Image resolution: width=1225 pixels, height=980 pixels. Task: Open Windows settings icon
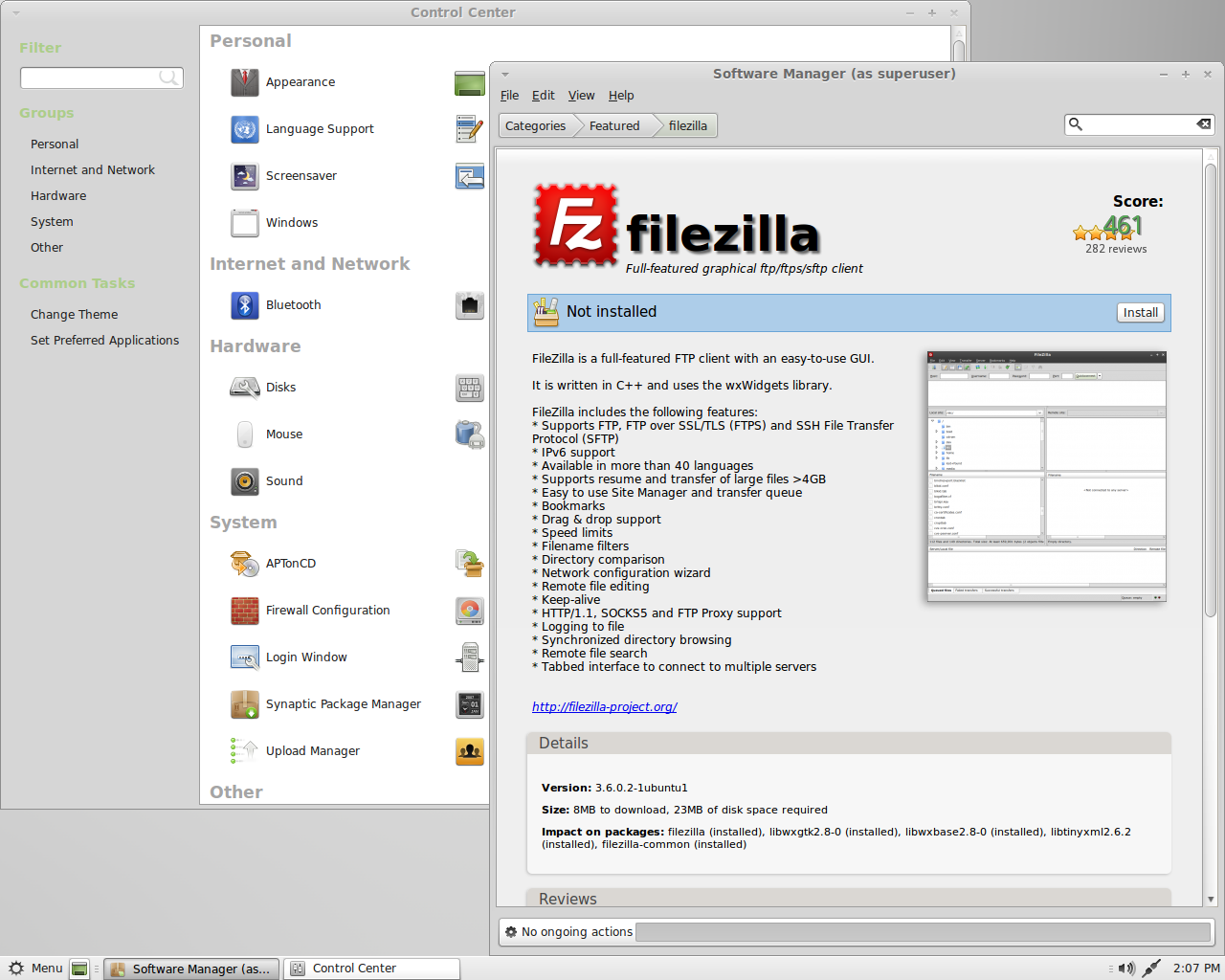tap(245, 223)
